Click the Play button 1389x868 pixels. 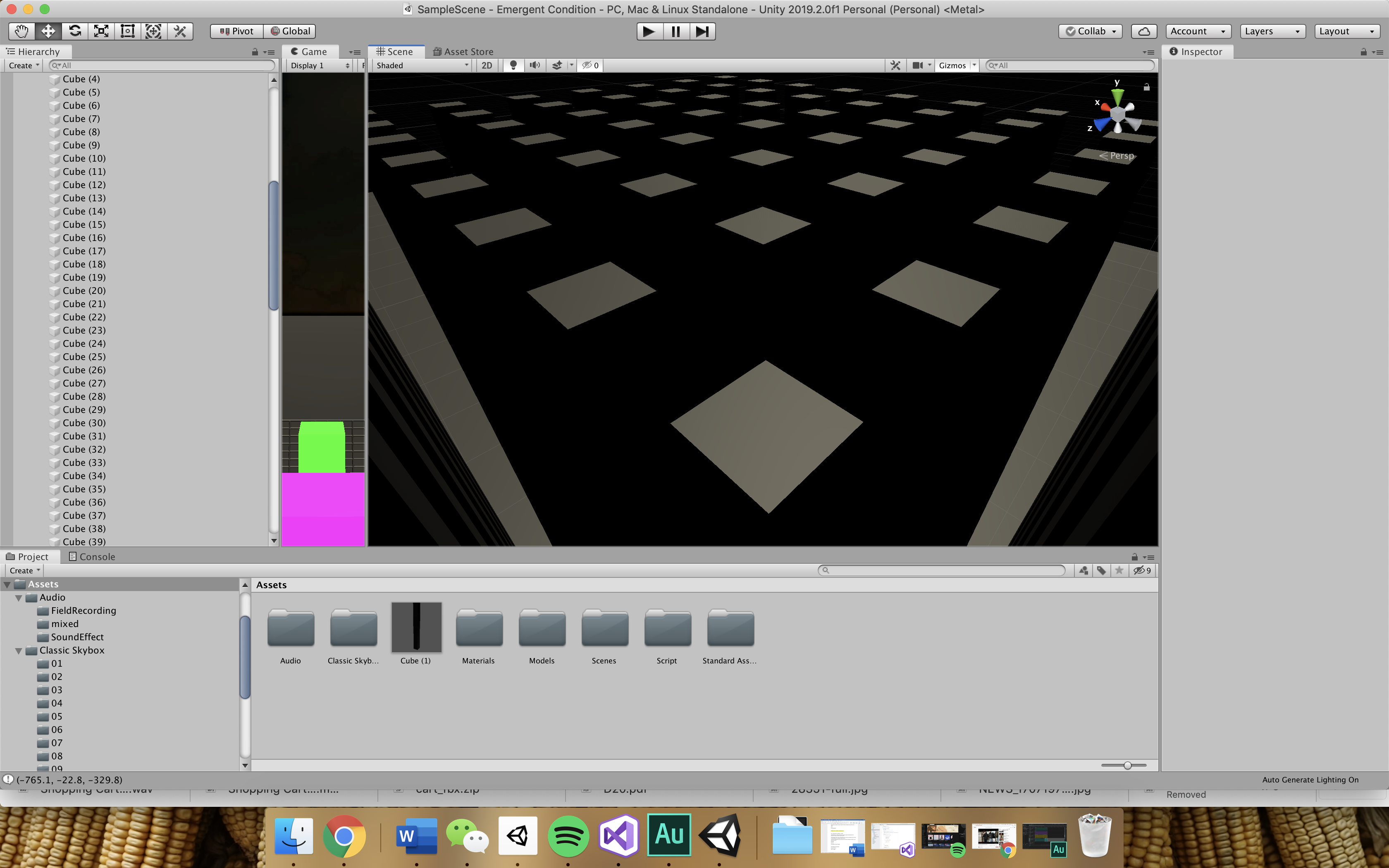pyautogui.click(x=649, y=31)
